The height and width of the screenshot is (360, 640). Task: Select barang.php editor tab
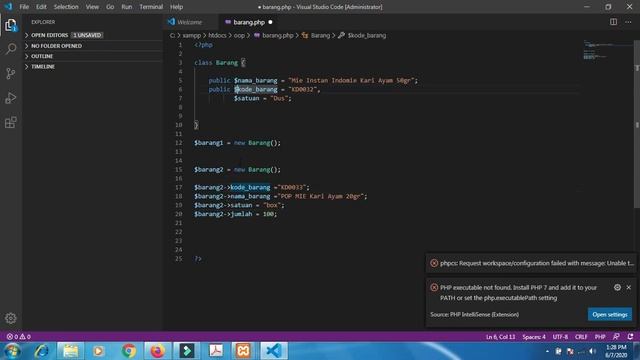(x=249, y=22)
